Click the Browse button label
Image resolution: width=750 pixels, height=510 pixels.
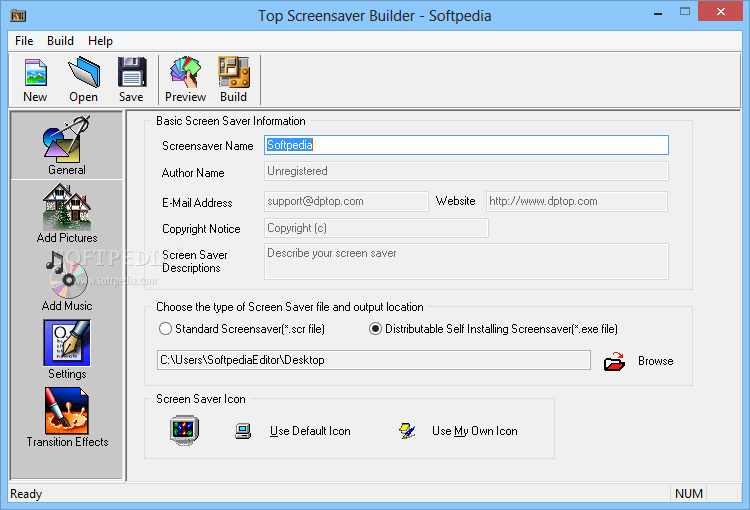pos(655,361)
